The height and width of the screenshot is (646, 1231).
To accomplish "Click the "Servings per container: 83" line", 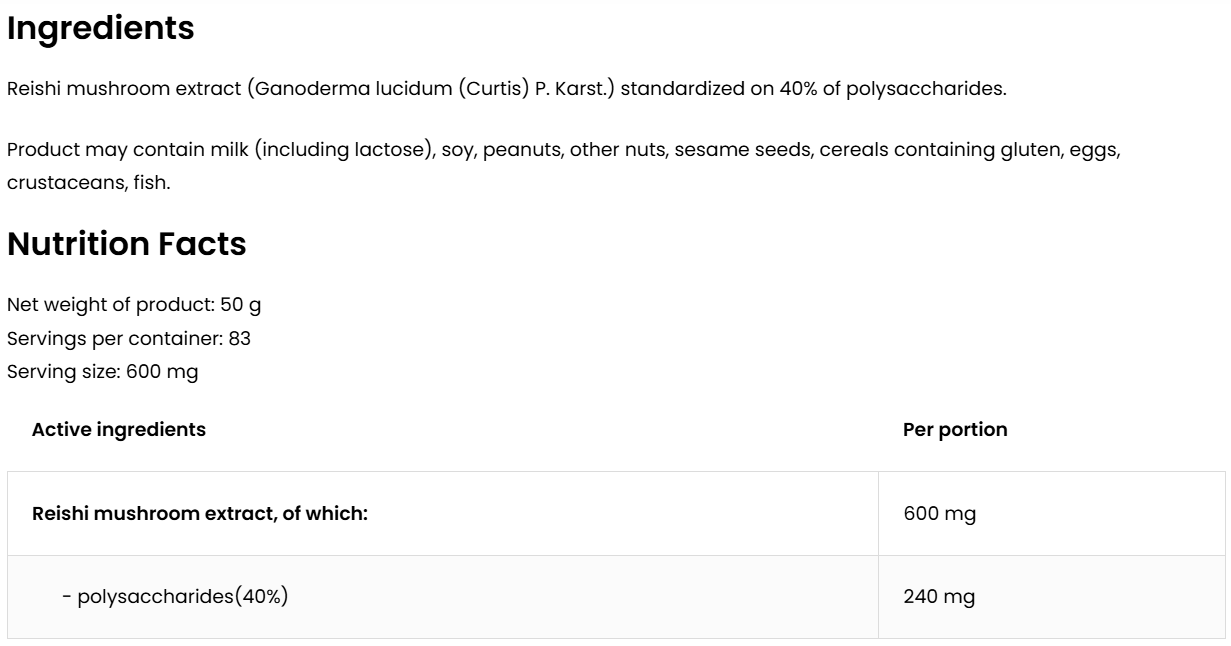I will 128,338.
